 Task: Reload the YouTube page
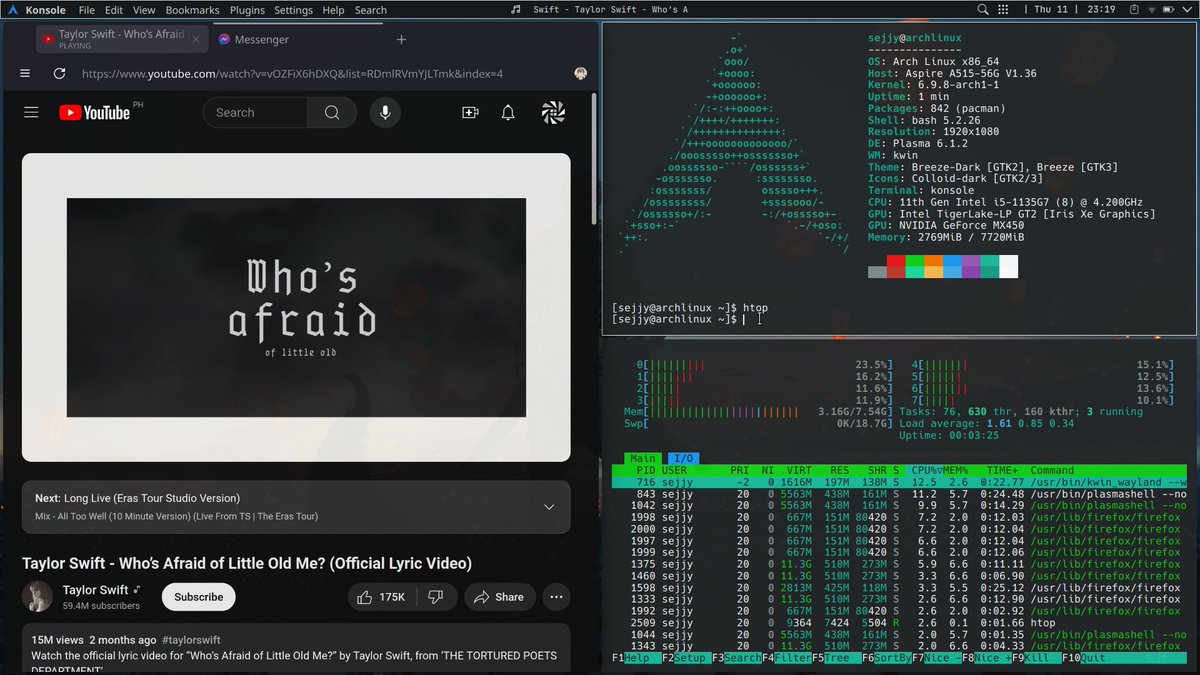point(59,73)
